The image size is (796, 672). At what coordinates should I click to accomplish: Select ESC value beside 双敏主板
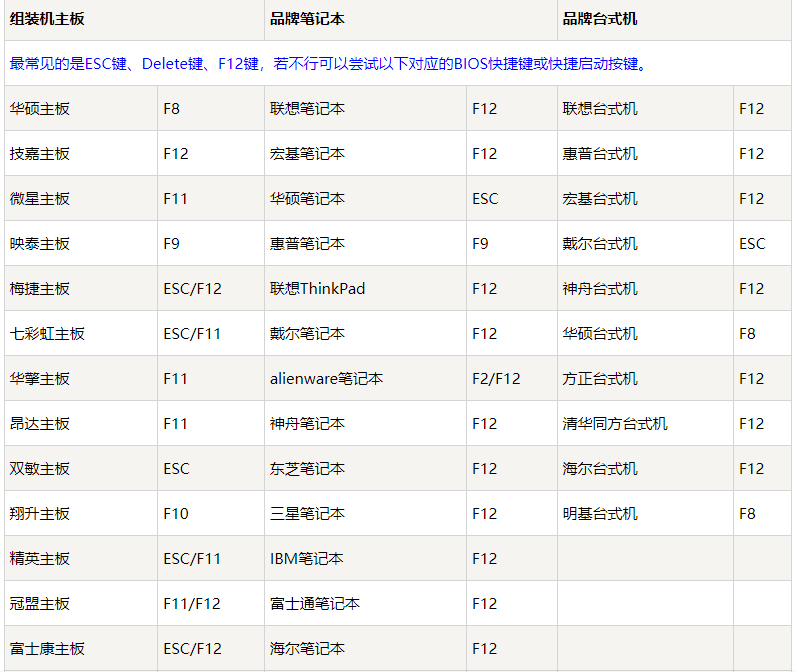[176, 468]
